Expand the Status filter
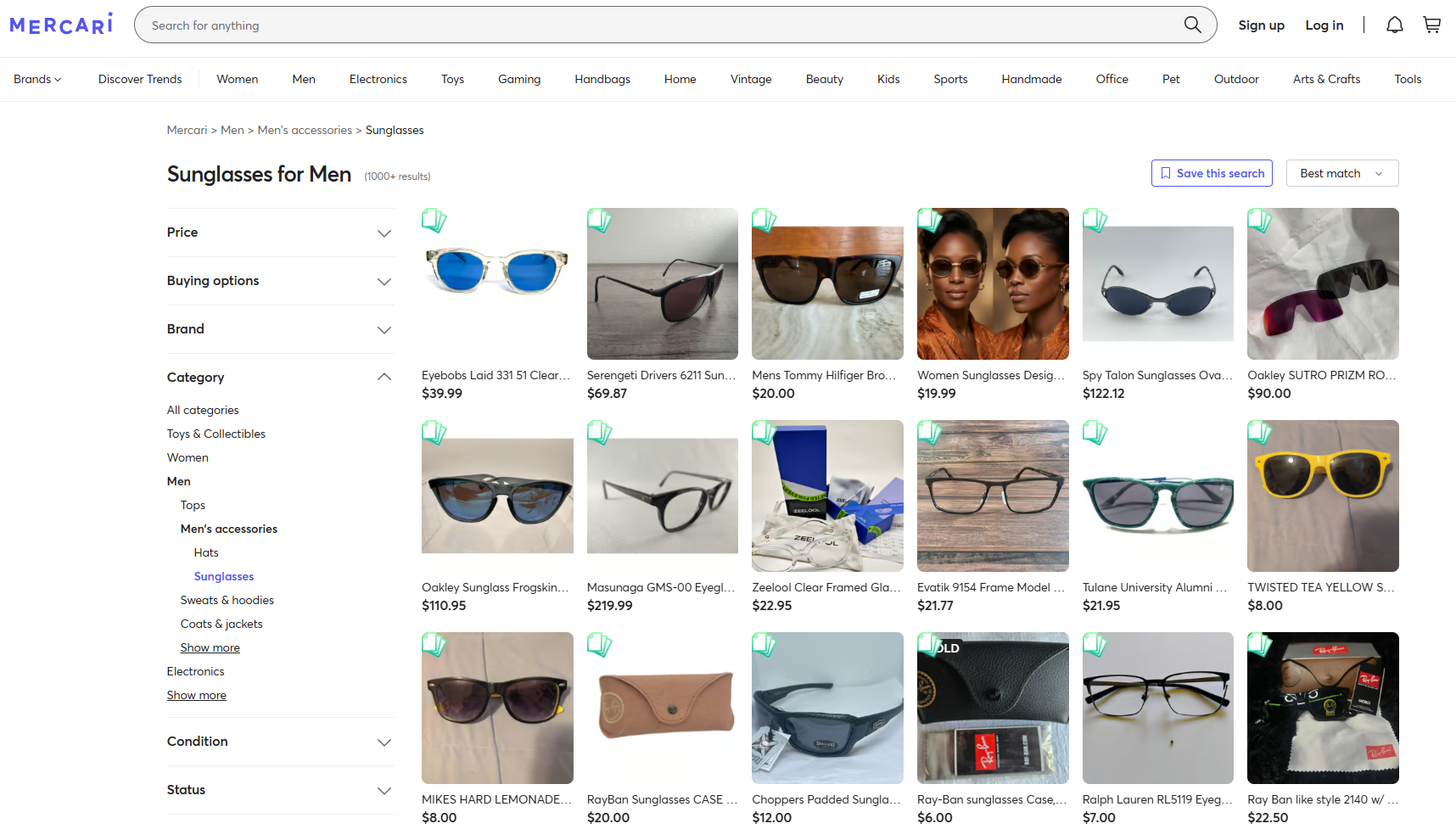1456x829 pixels. pyautogui.click(x=280, y=790)
